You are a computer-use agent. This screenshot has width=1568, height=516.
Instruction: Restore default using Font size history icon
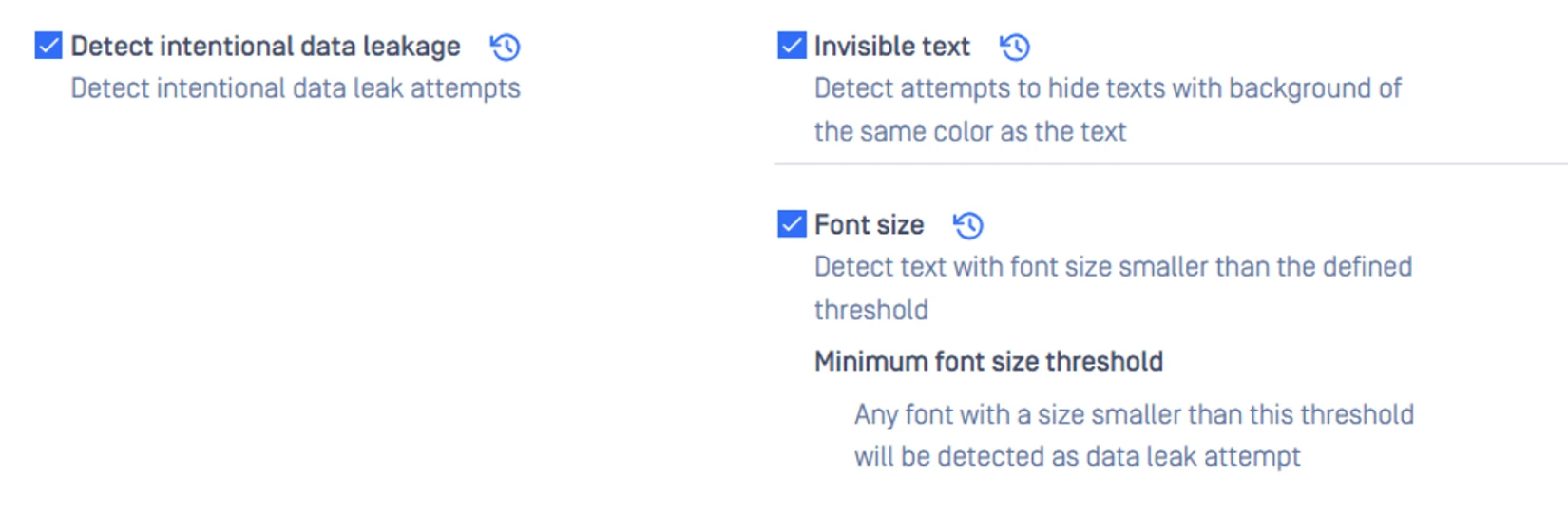pos(968,225)
